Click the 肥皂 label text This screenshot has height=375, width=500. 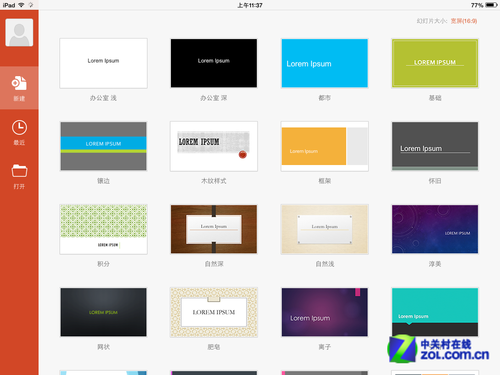pyautogui.click(x=214, y=347)
